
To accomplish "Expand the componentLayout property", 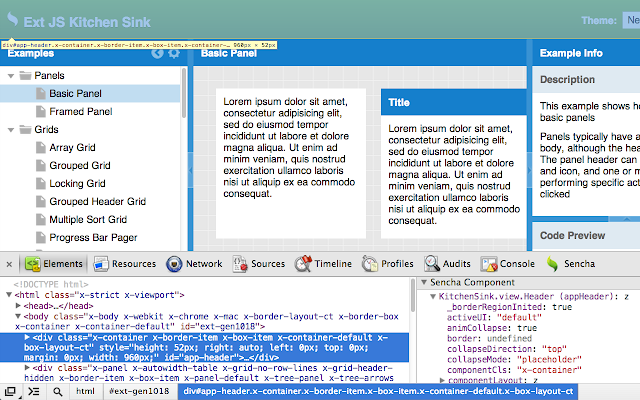I will (x=442, y=380).
